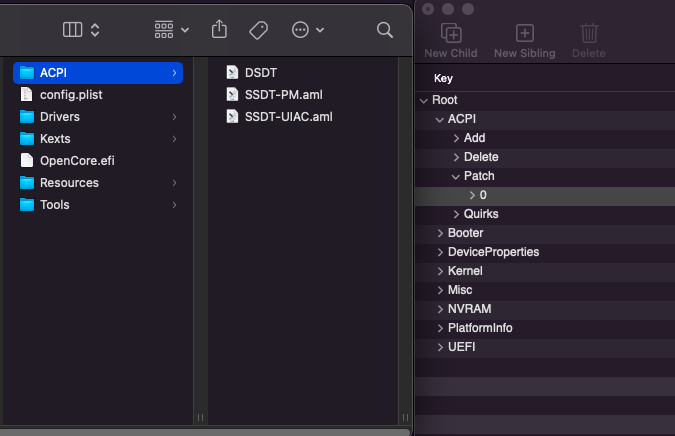Screen dimensions: 675x436
Task: Expand item 0 under Patch
Action: point(472,195)
